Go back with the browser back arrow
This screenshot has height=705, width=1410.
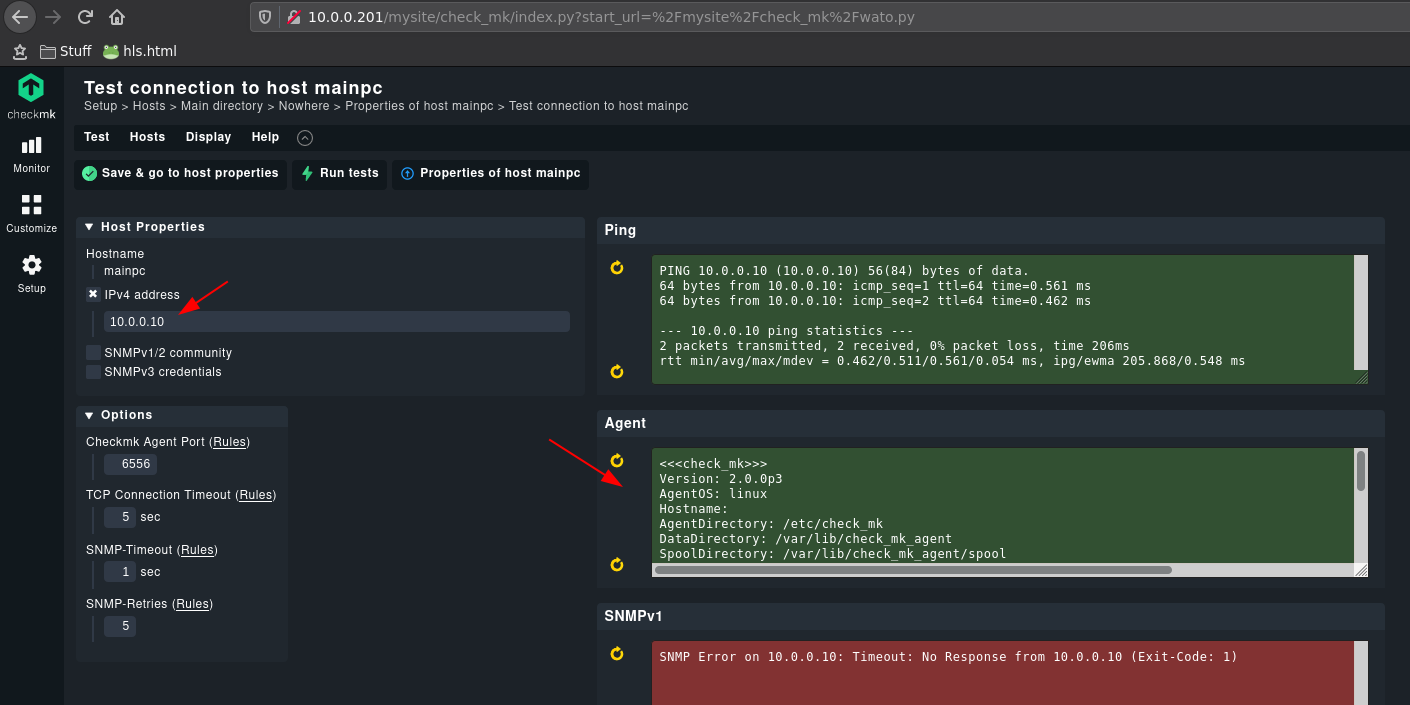20,17
